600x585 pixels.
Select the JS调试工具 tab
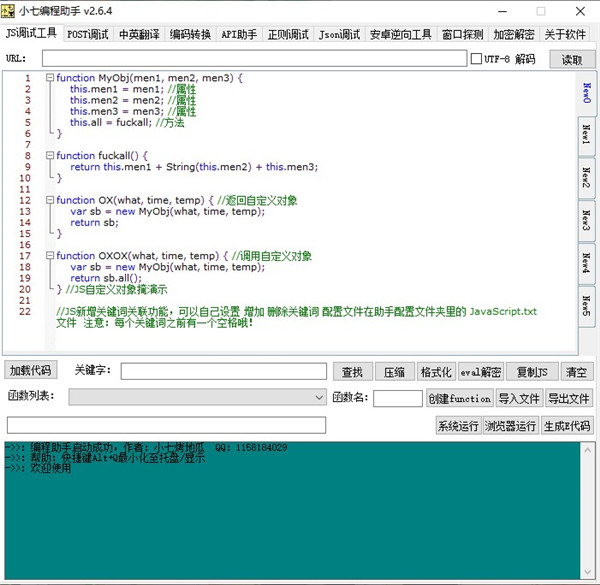coord(31,33)
